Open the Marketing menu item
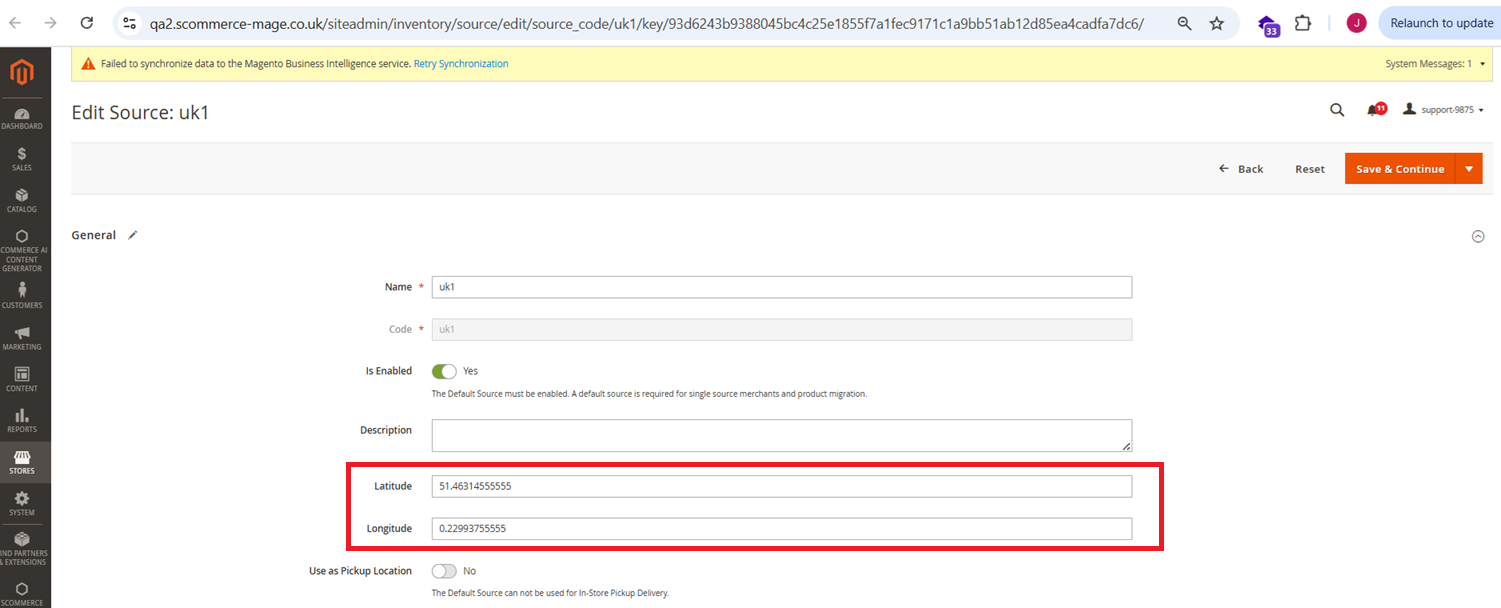The height and width of the screenshot is (608, 1501). [22, 337]
